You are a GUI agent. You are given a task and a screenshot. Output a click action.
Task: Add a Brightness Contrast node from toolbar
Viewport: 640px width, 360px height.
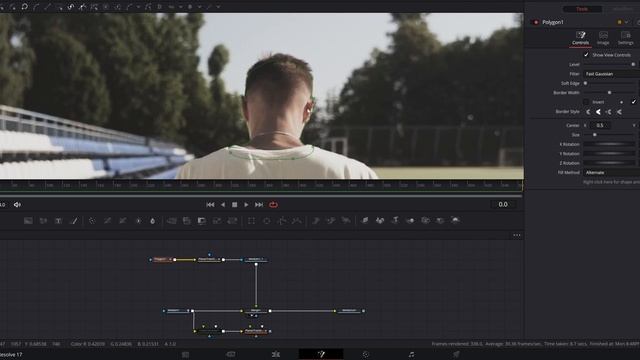click(138, 221)
